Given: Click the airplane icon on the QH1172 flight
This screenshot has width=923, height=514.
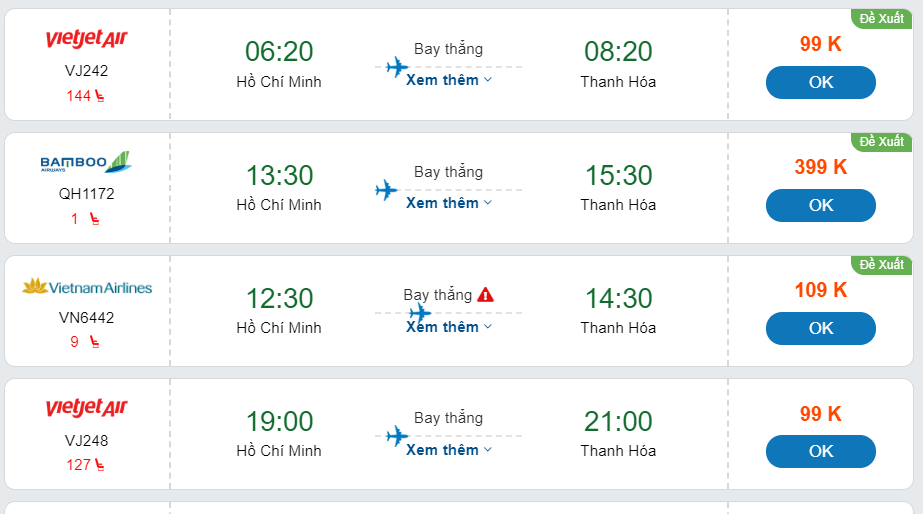Looking at the screenshot, I should (x=386, y=190).
